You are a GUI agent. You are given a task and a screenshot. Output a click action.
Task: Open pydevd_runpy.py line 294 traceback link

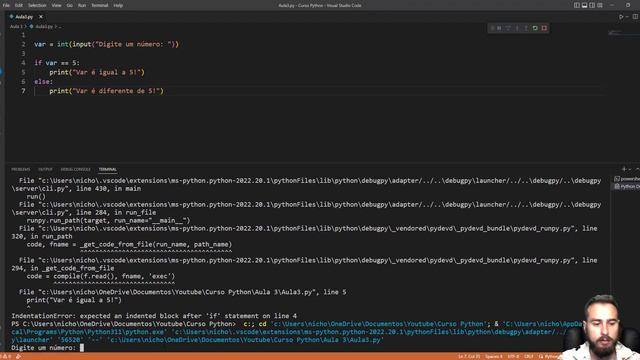(x=304, y=264)
